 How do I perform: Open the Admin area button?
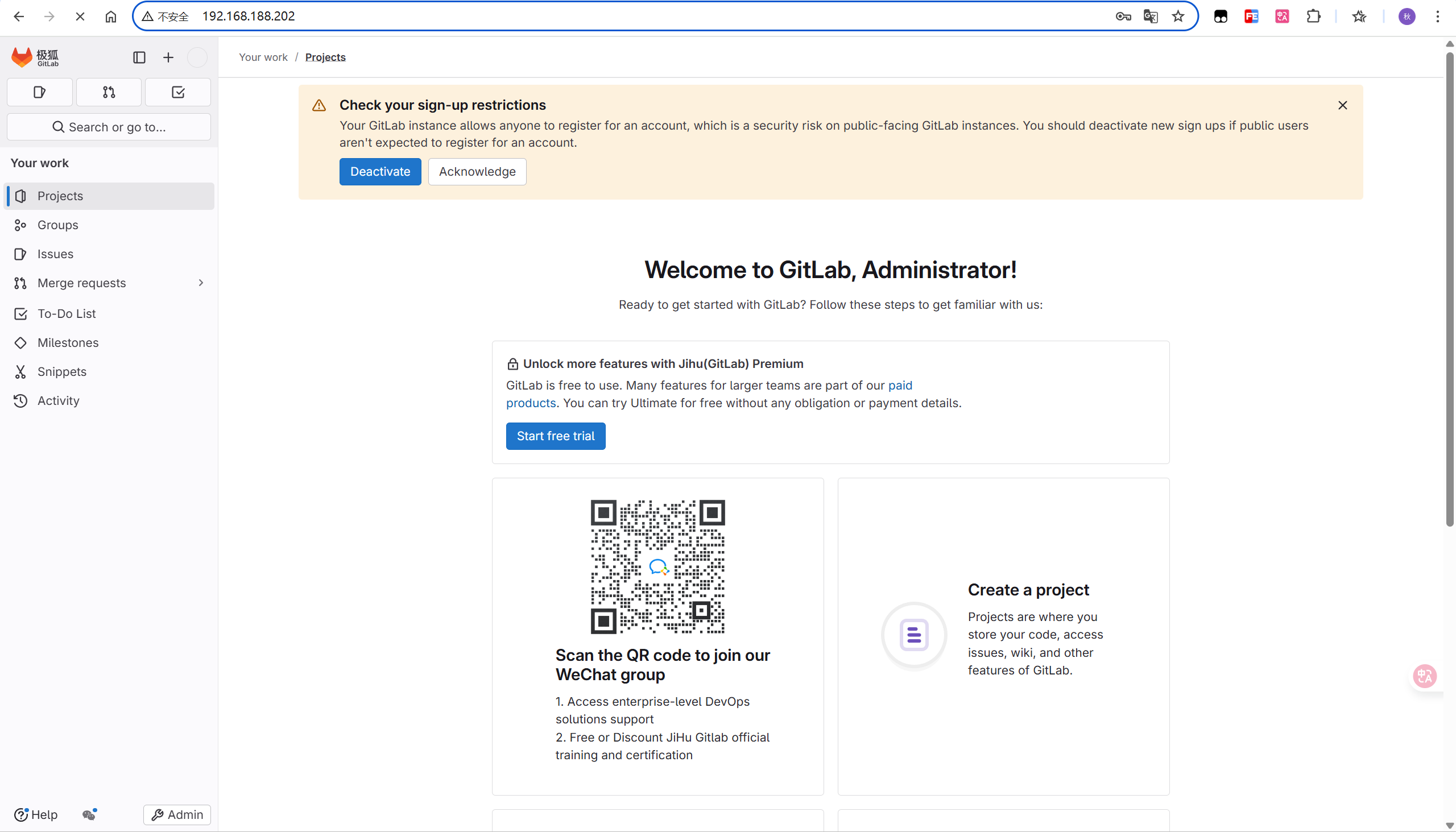177,814
